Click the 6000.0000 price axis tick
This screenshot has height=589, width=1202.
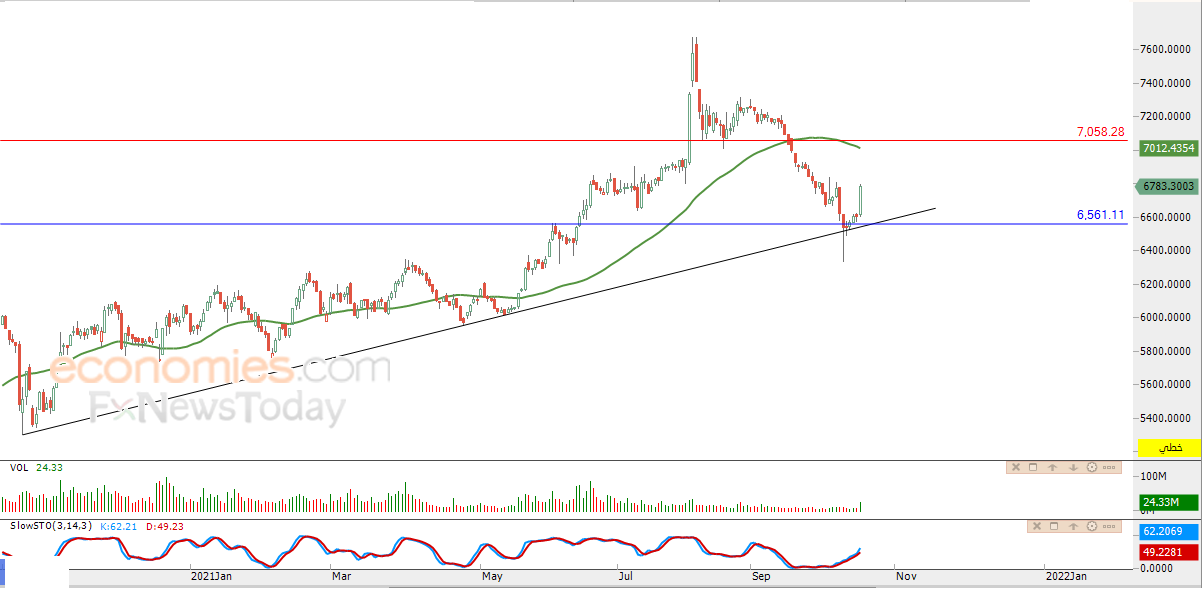(x=1164, y=317)
